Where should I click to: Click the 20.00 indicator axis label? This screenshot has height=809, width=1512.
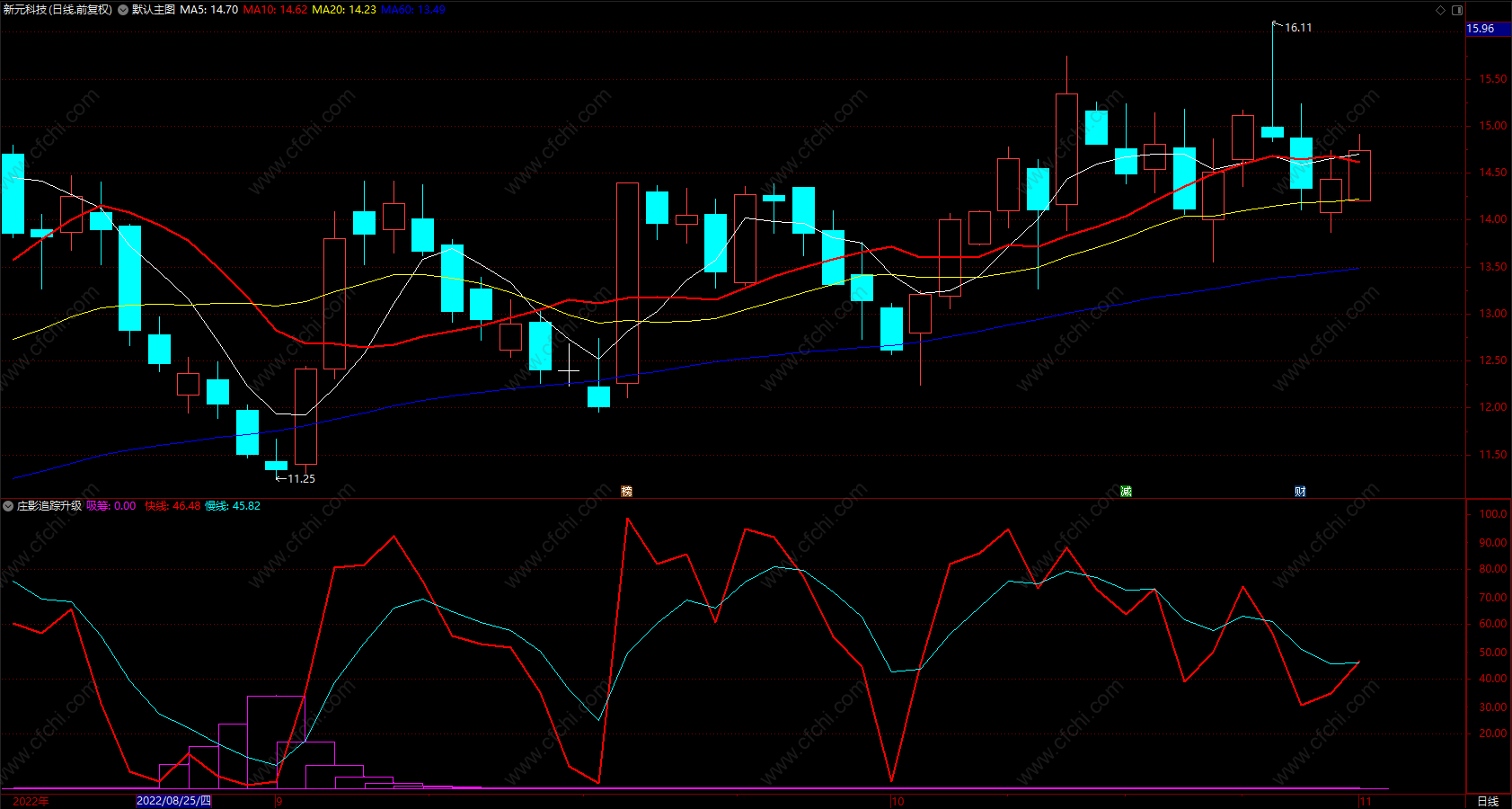[1493, 733]
